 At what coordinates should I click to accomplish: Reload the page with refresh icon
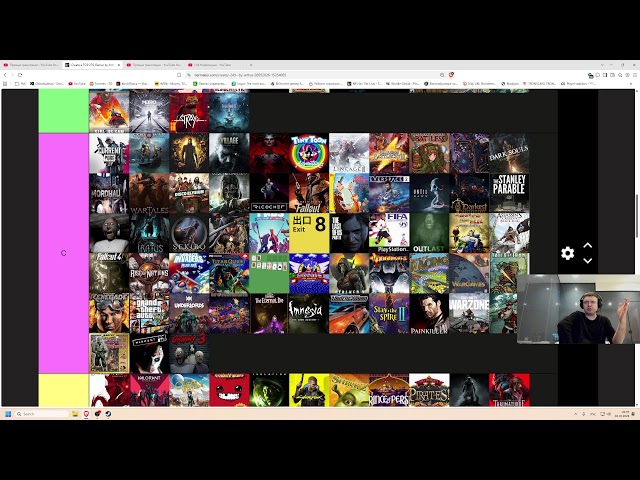click(20, 75)
